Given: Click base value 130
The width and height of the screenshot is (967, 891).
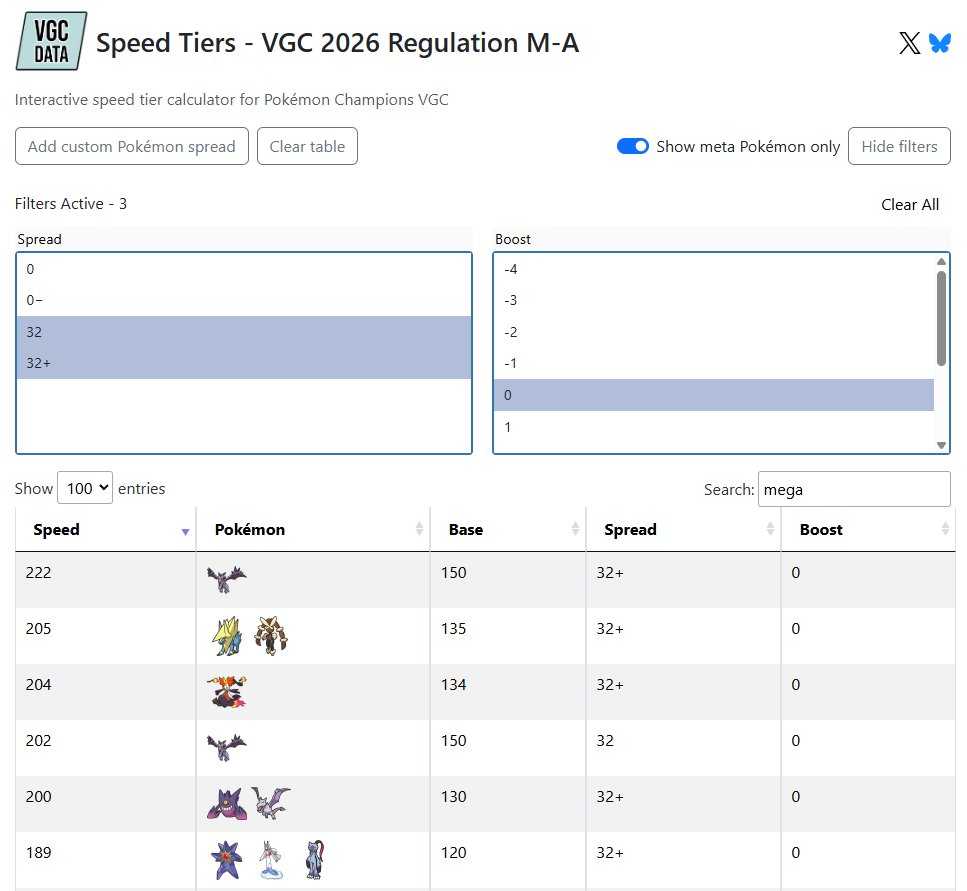Looking at the screenshot, I should (x=453, y=797).
